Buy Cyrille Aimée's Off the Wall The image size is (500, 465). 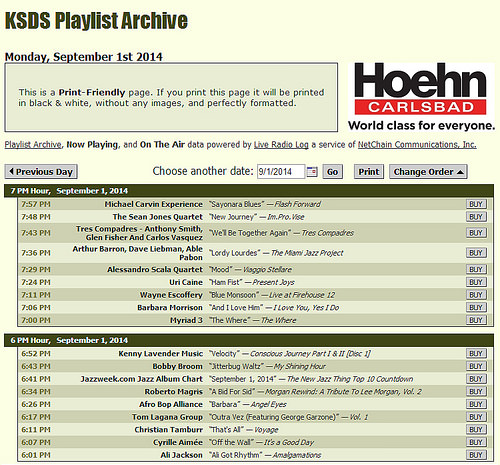click(x=476, y=442)
